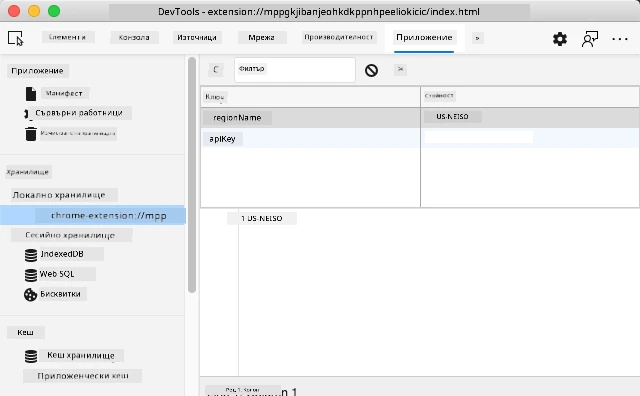640x396 pixels.
Task: Open the three-dots customize menu
Action: [x=620, y=39]
